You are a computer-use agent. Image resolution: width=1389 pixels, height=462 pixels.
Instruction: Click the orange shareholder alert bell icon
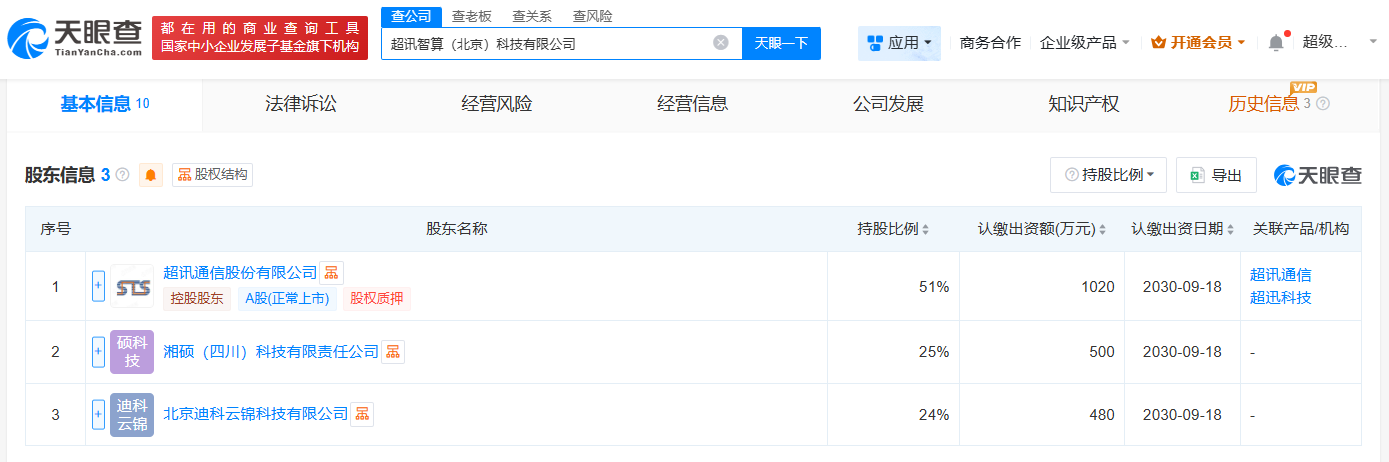pyautogui.click(x=151, y=175)
